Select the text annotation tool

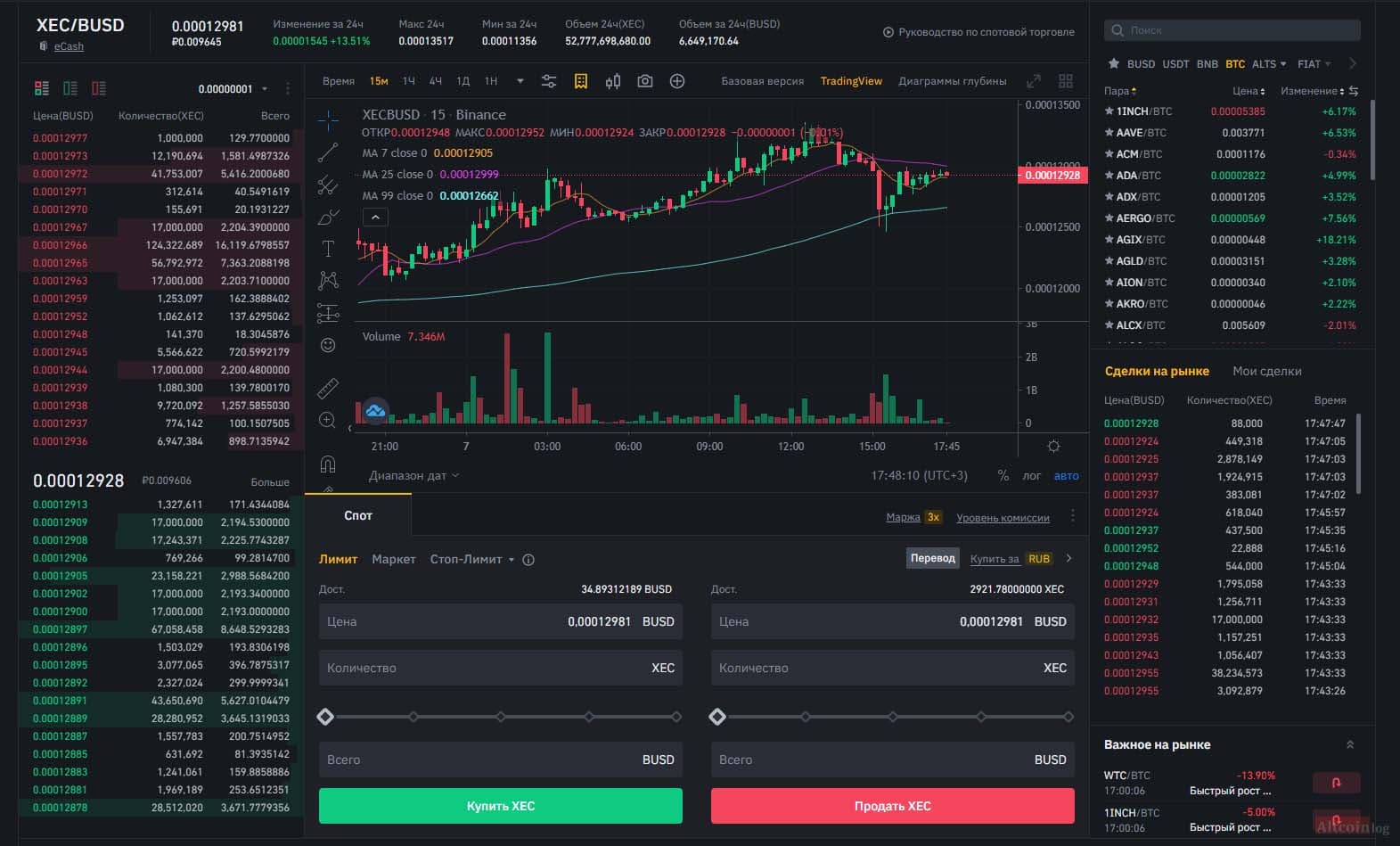coord(328,249)
